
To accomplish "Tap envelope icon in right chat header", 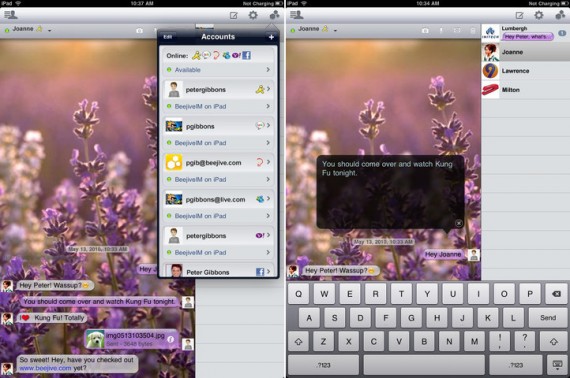I will pyautogui.click(x=457, y=31).
